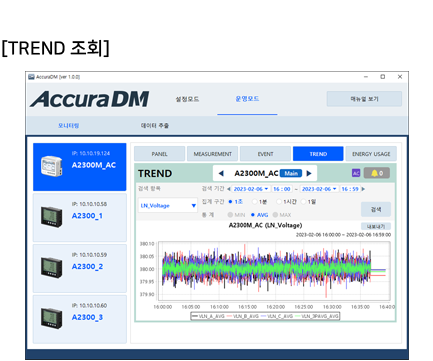Click the A2300M_AC device image
Screen dimensions: 433x361
click(x=51, y=166)
